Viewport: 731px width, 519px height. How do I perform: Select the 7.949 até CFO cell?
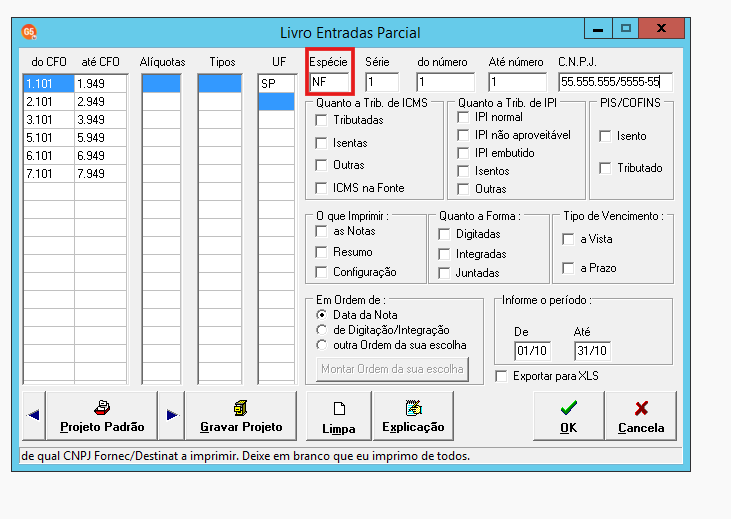[100, 174]
